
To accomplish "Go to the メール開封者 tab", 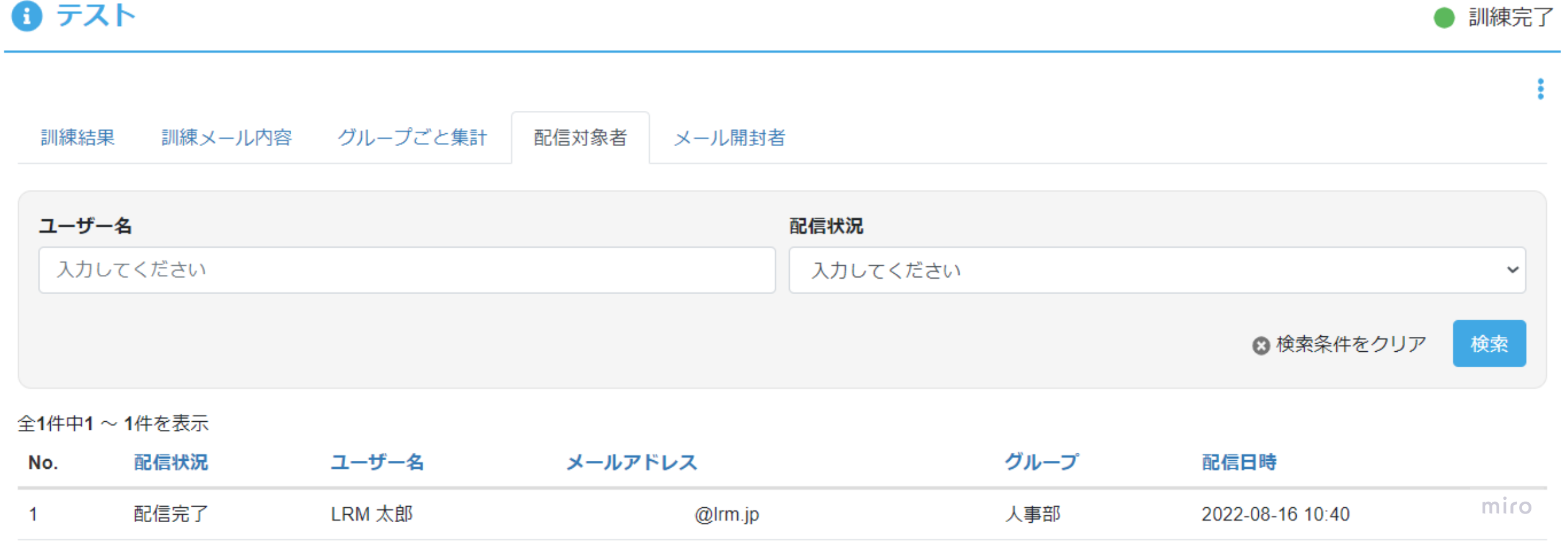I will (x=729, y=137).
